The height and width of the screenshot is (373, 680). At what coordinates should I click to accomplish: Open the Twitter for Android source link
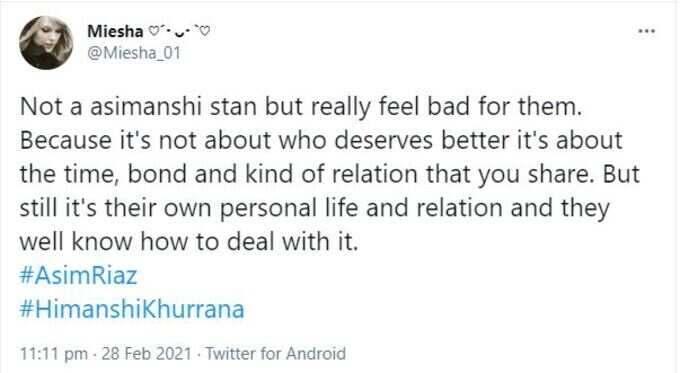coord(275,353)
